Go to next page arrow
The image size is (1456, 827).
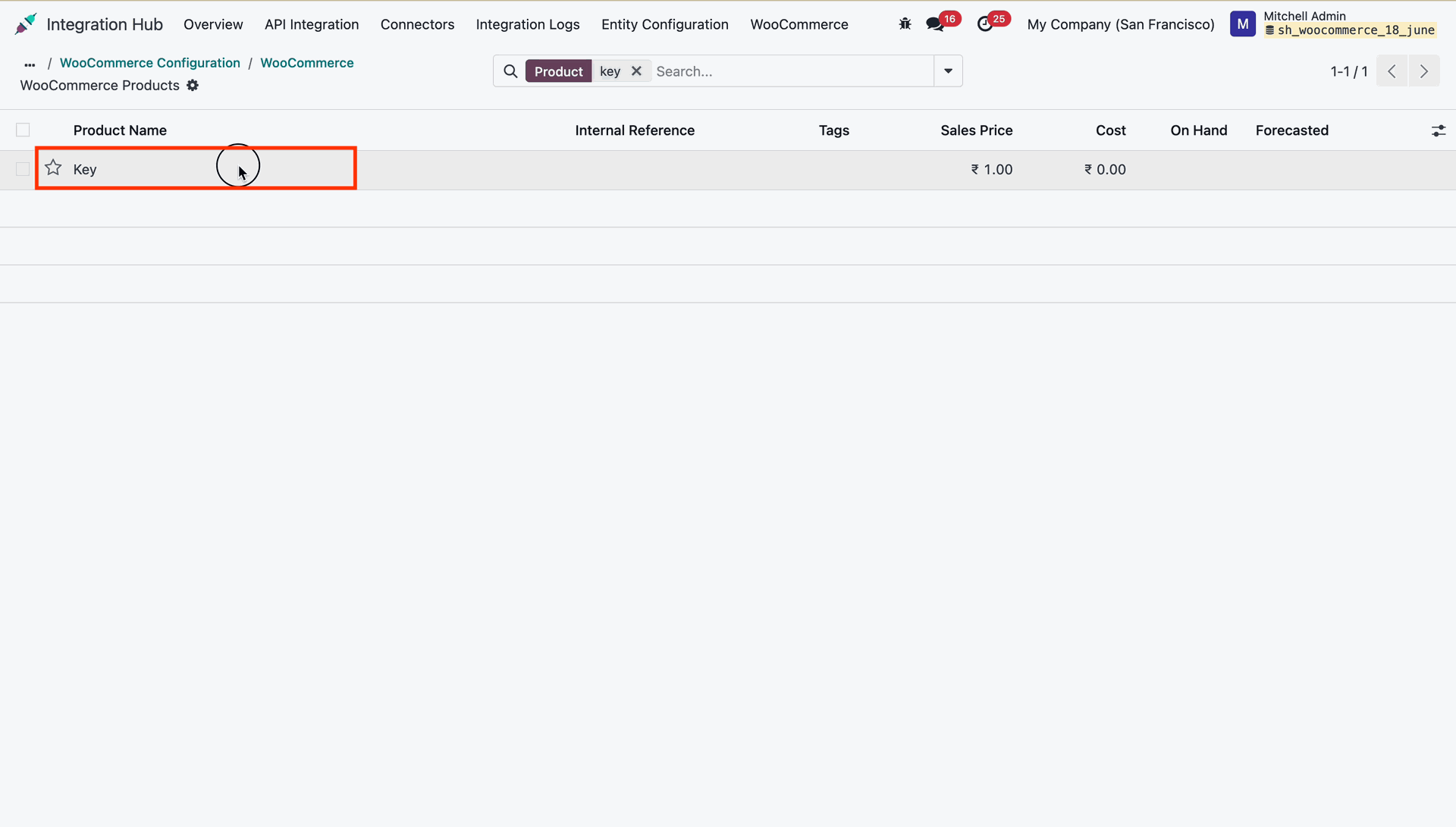[1424, 71]
